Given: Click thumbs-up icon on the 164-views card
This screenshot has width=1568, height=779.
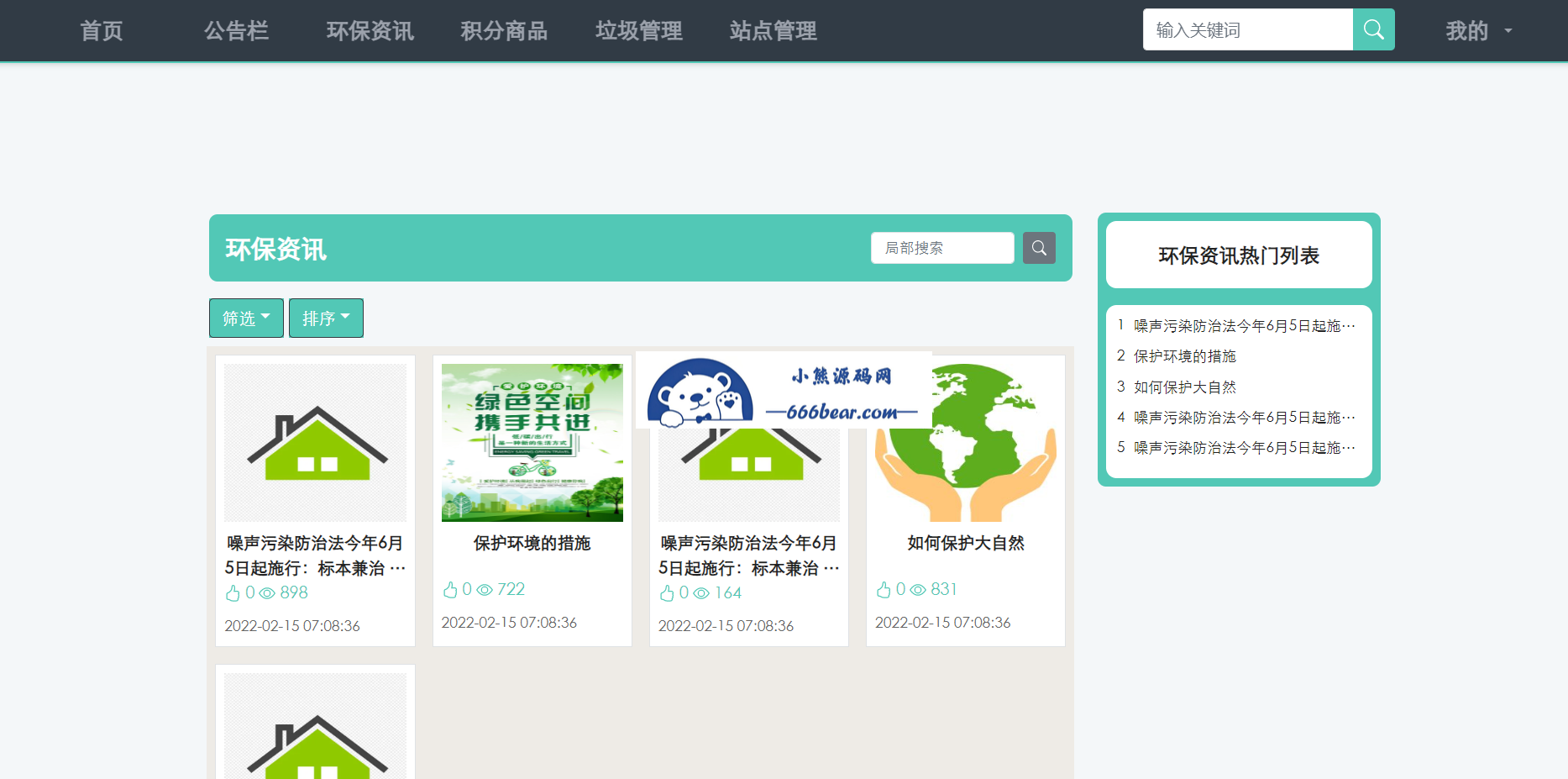Looking at the screenshot, I should pos(667,593).
